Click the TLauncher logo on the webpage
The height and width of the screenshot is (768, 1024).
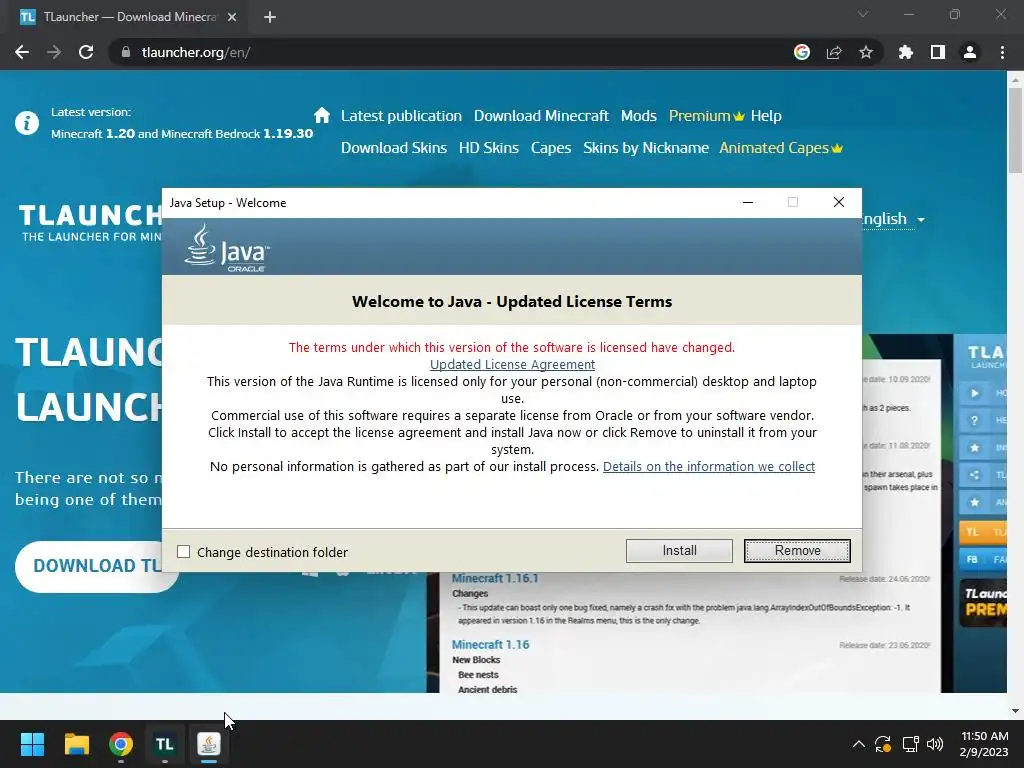(x=90, y=223)
